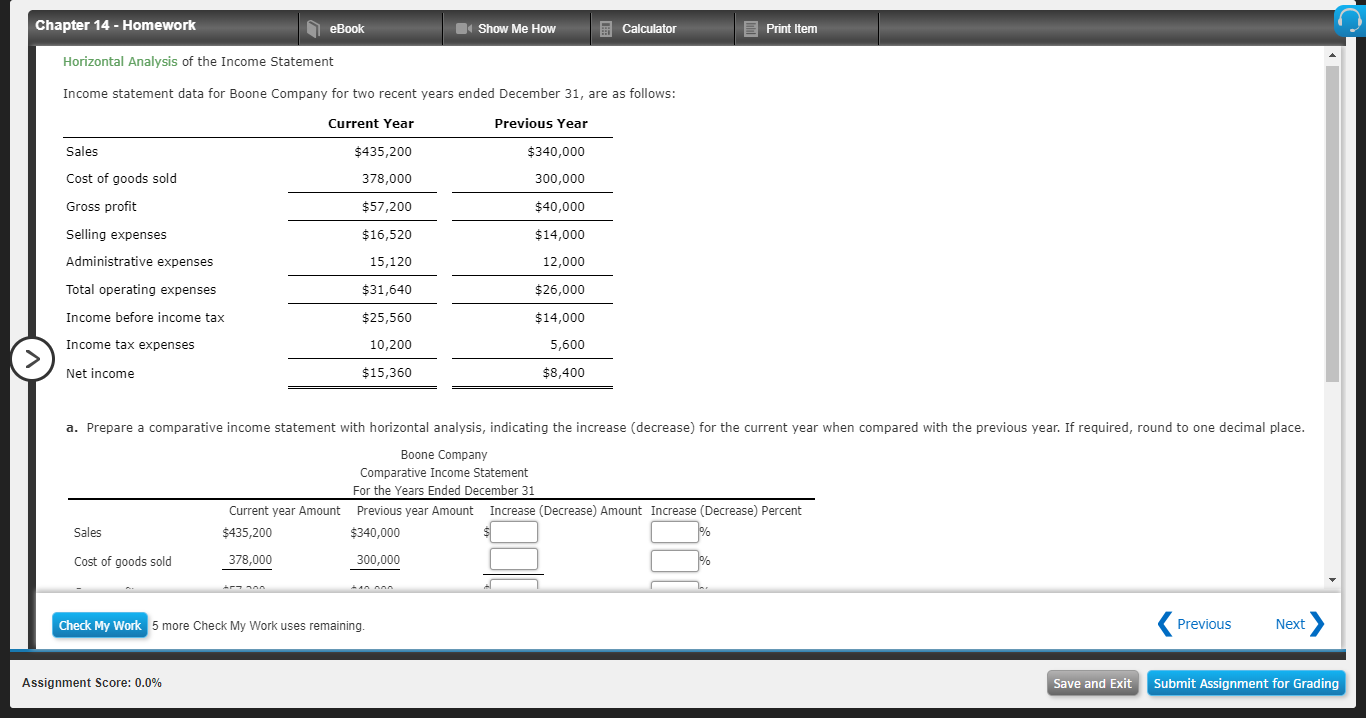
Task: Click the Sales Increase Percent field
Action: (x=674, y=531)
